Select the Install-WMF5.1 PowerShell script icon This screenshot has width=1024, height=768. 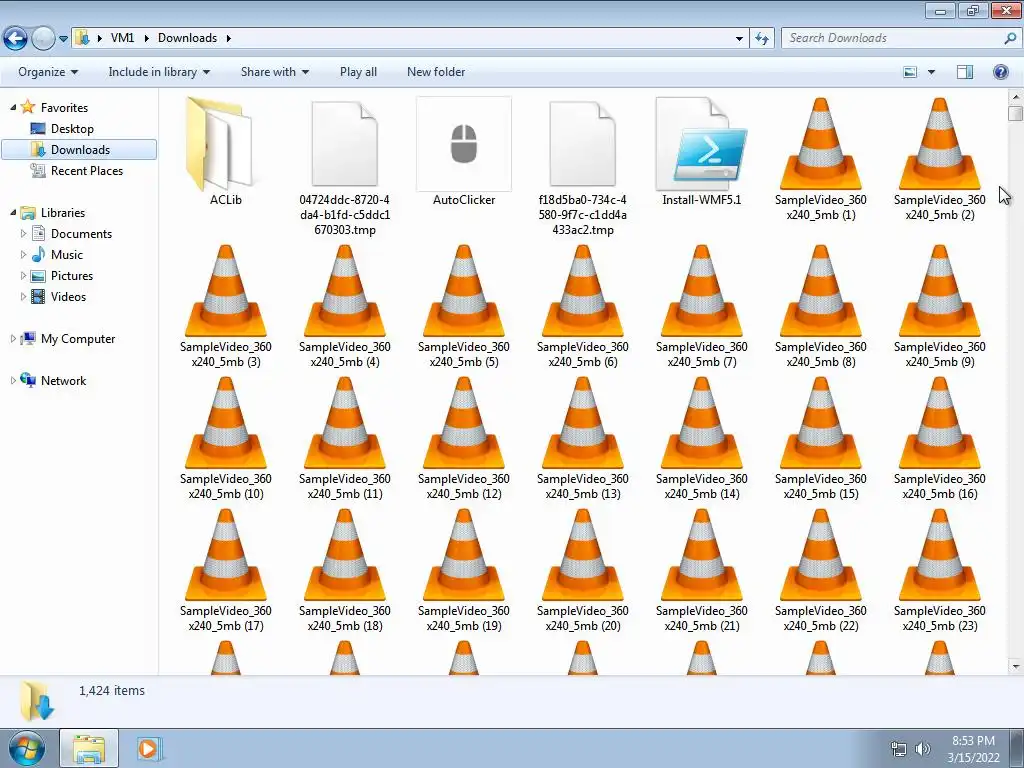click(701, 144)
